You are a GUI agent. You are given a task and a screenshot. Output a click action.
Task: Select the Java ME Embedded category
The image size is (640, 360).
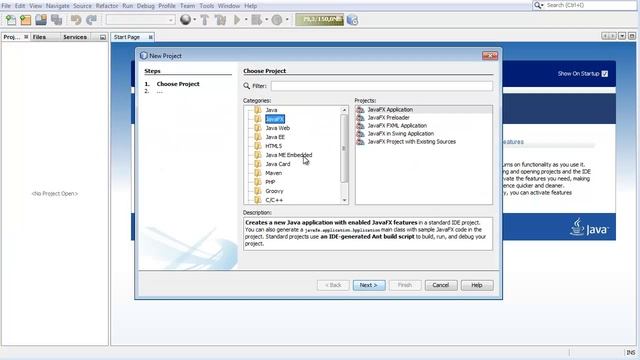pyautogui.click(x=289, y=155)
